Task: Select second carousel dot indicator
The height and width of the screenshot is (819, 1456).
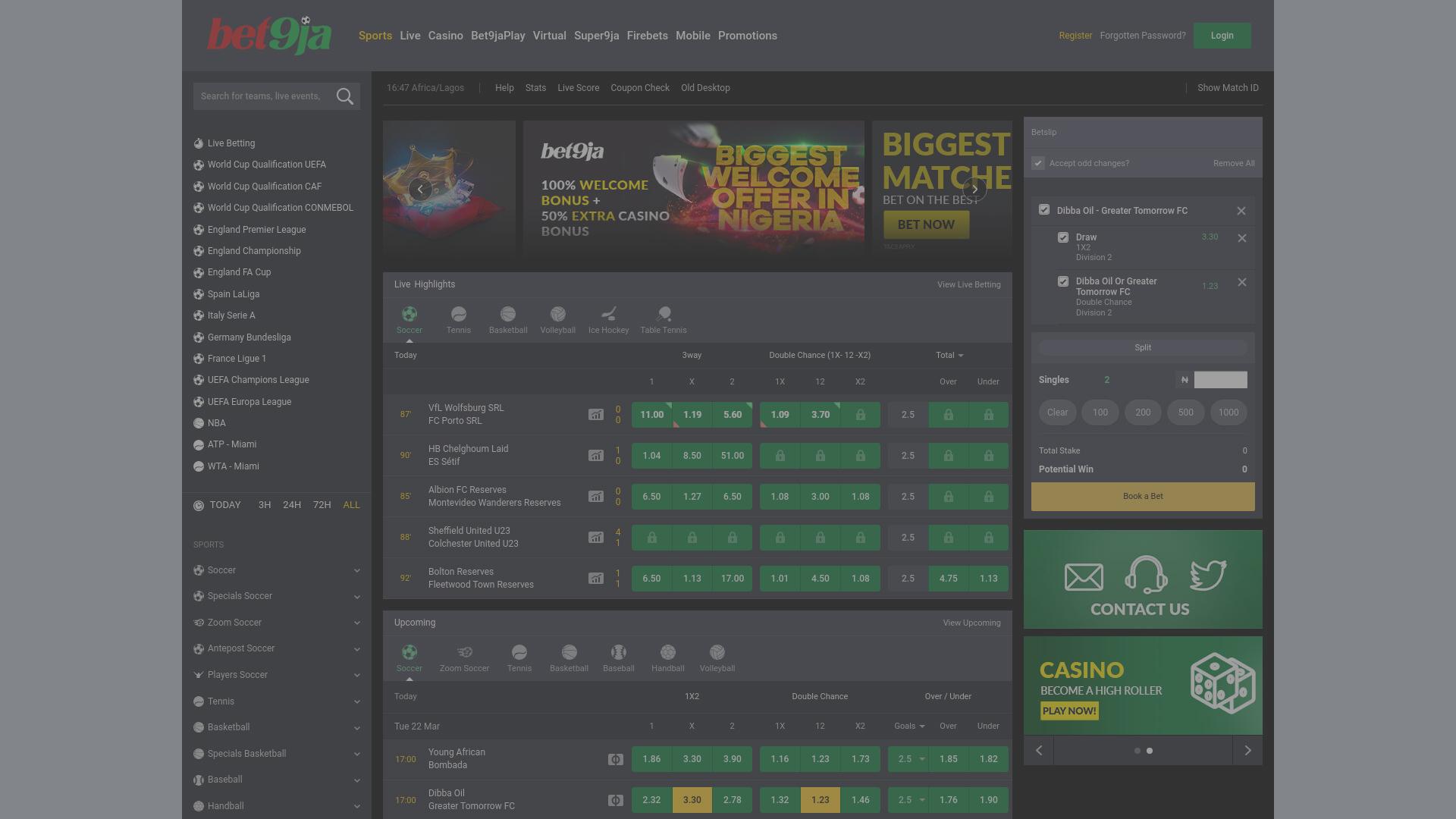Action: [1150, 751]
